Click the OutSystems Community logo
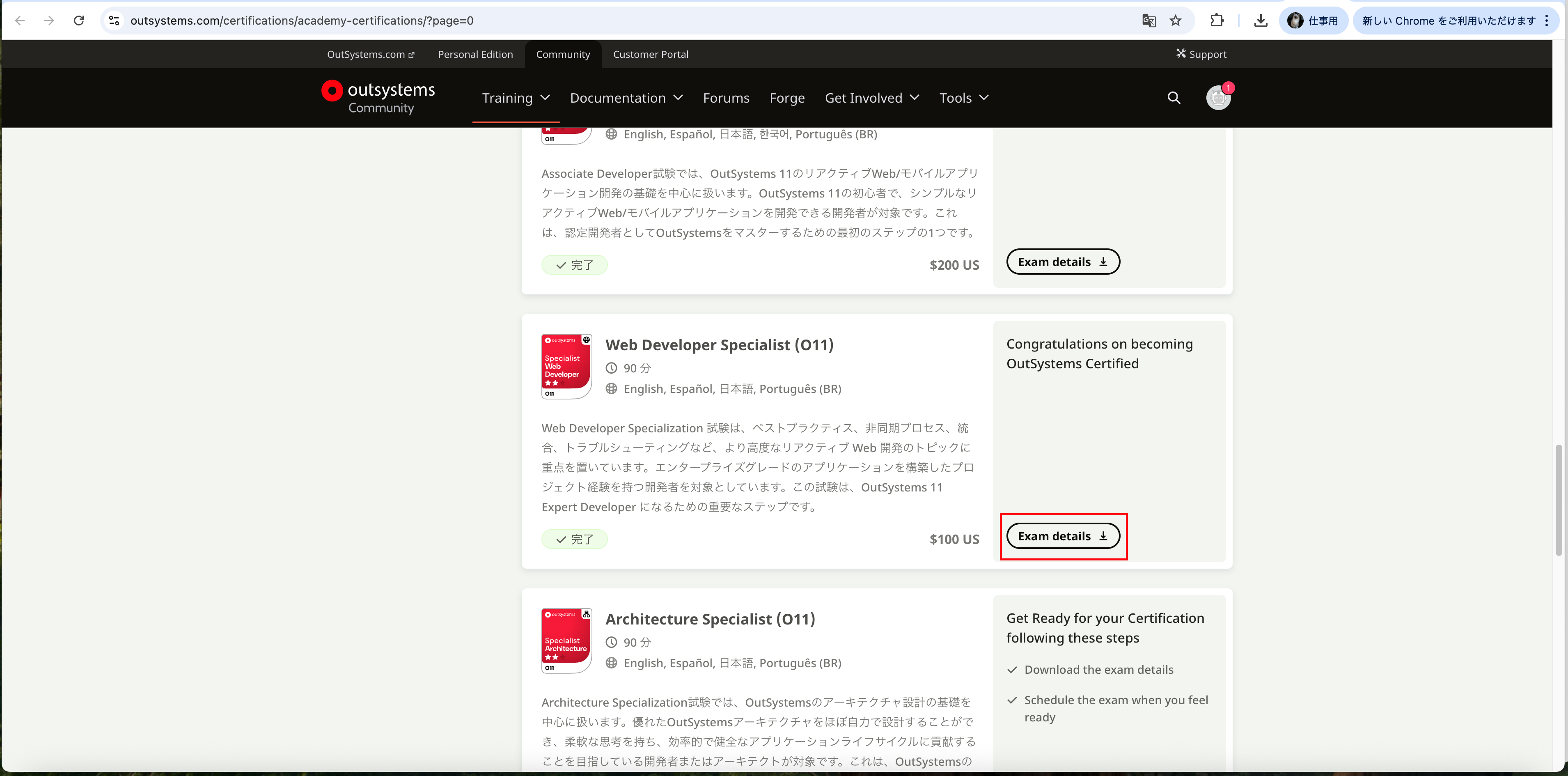1568x776 pixels. [x=378, y=97]
